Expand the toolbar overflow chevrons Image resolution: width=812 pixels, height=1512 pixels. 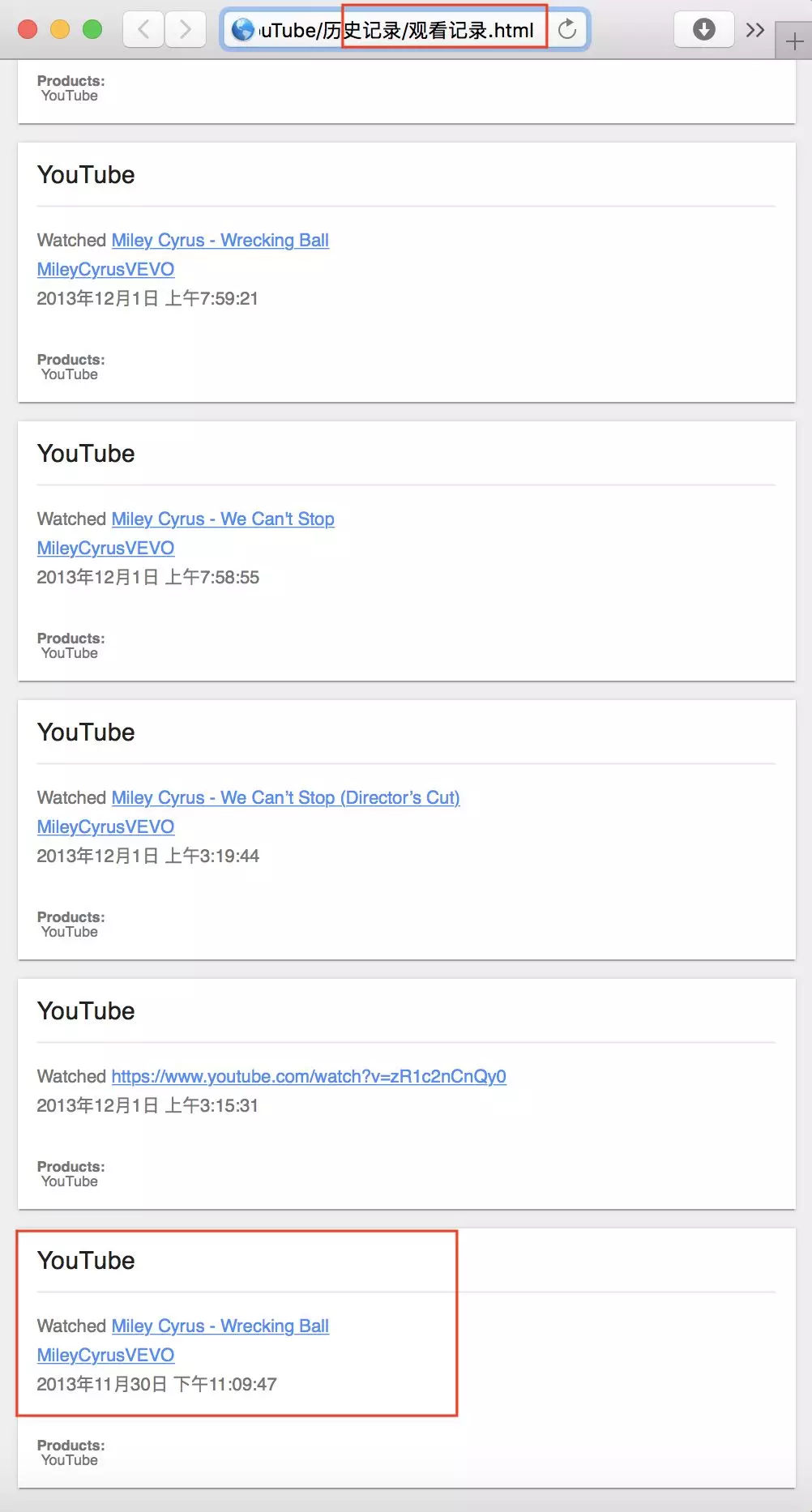(755, 30)
